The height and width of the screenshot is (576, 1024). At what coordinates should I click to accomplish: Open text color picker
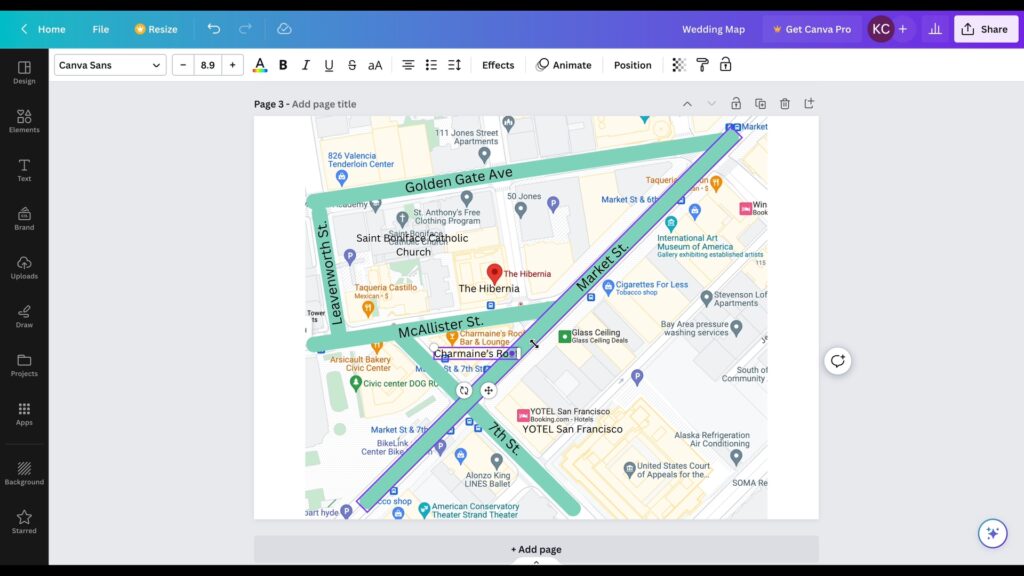pyautogui.click(x=260, y=65)
